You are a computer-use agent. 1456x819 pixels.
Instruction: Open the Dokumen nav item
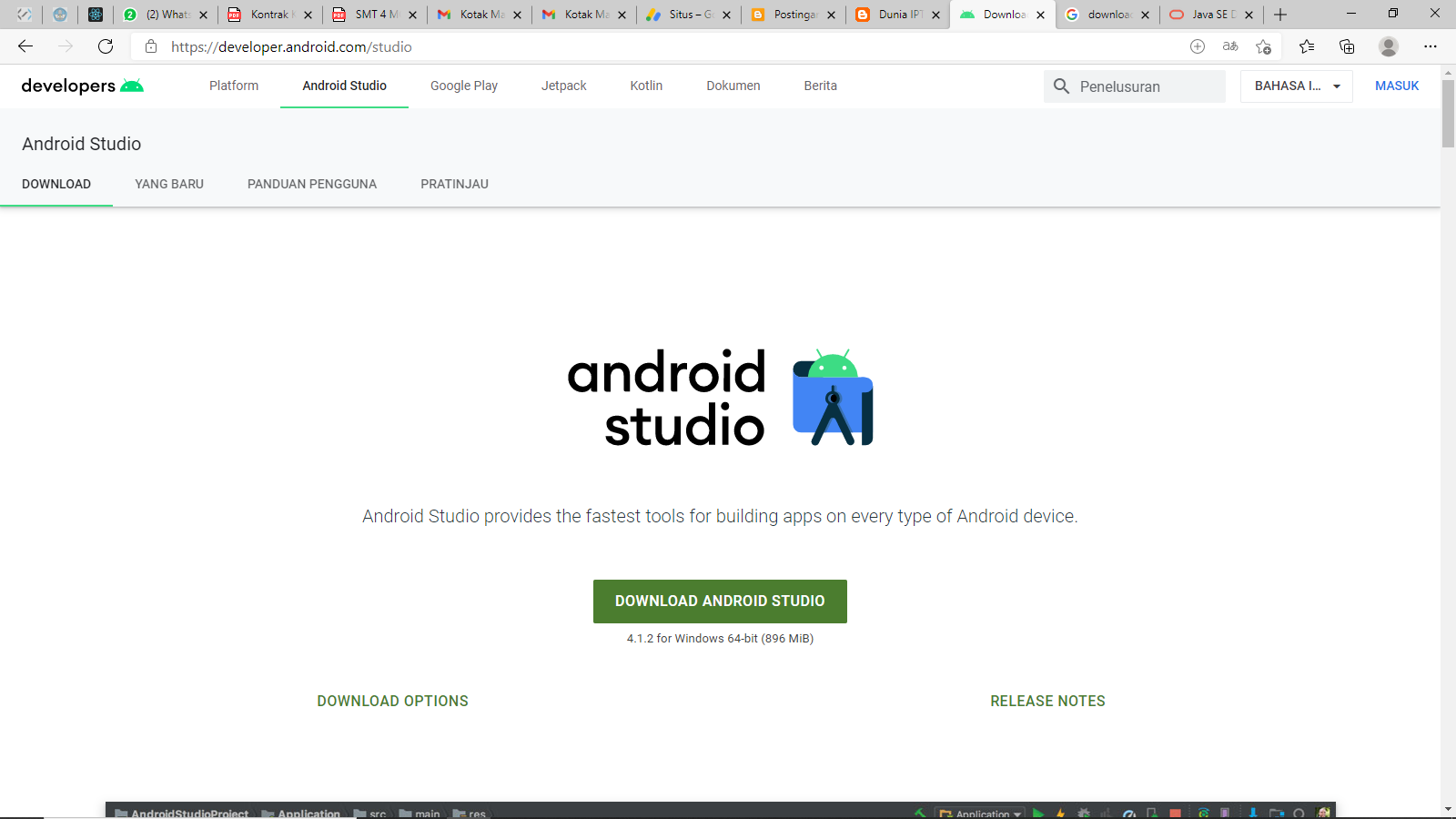(733, 86)
